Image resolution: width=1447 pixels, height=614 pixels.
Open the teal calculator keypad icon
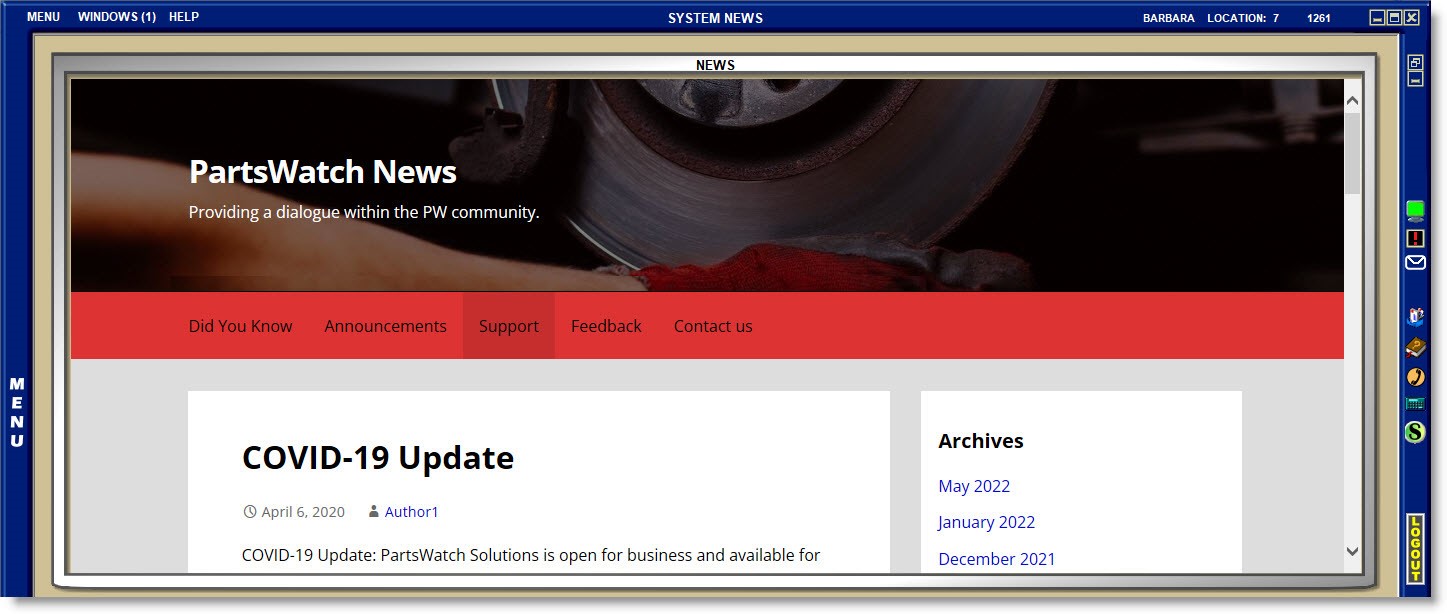click(1415, 404)
